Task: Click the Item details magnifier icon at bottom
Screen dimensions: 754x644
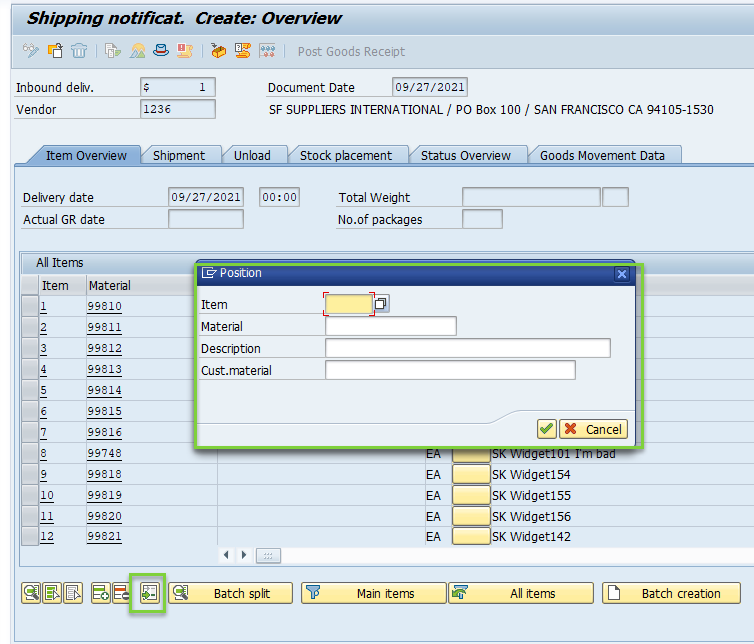Action: (x=31, y=593)
